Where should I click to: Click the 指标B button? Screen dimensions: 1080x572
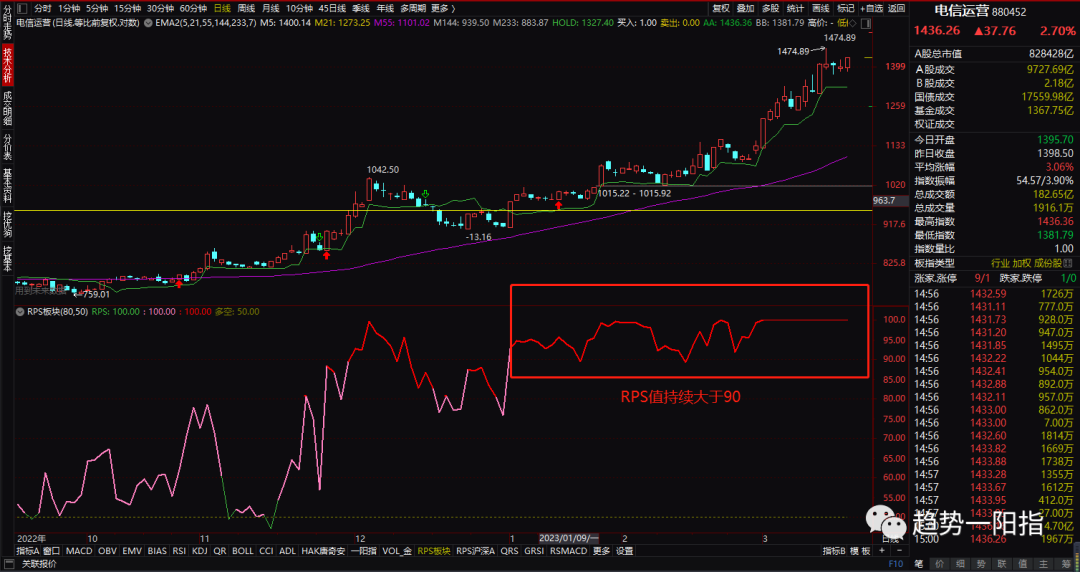tap(834, 551)
